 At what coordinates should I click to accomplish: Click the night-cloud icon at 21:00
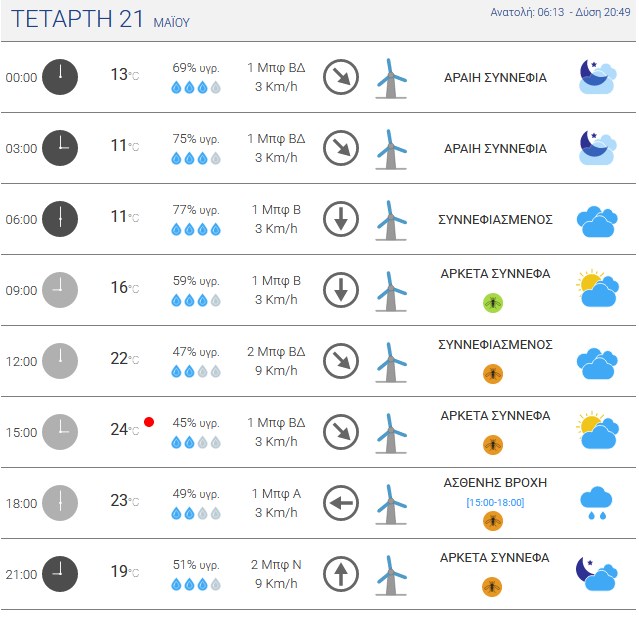click(x=597, y=573)
